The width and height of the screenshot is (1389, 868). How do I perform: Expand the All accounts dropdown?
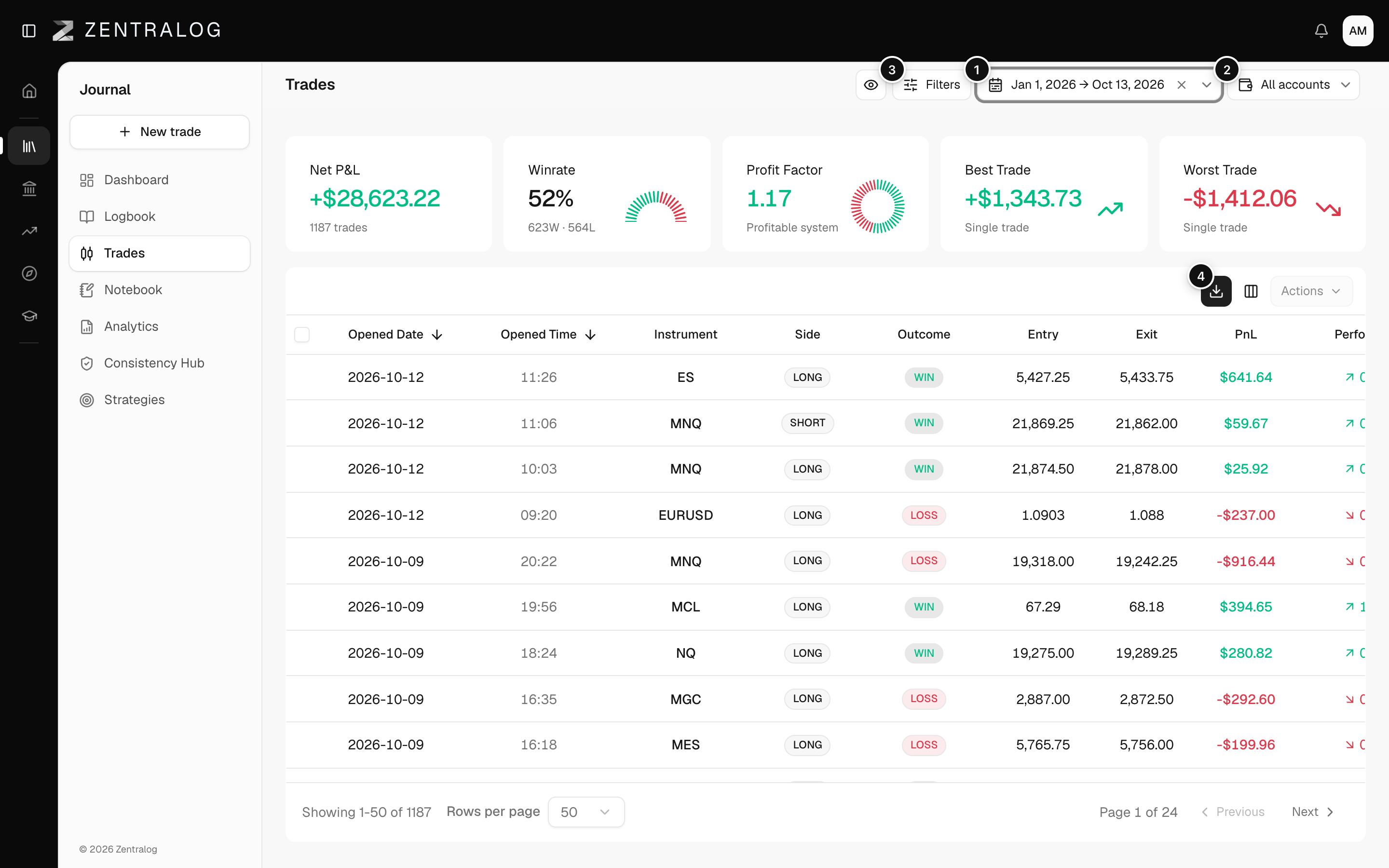coord(1294,85)
